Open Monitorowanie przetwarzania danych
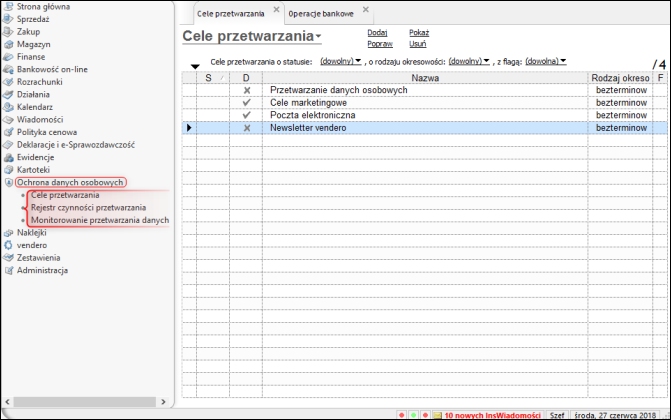Screen dimensions: 671x420 pos(100,220)
